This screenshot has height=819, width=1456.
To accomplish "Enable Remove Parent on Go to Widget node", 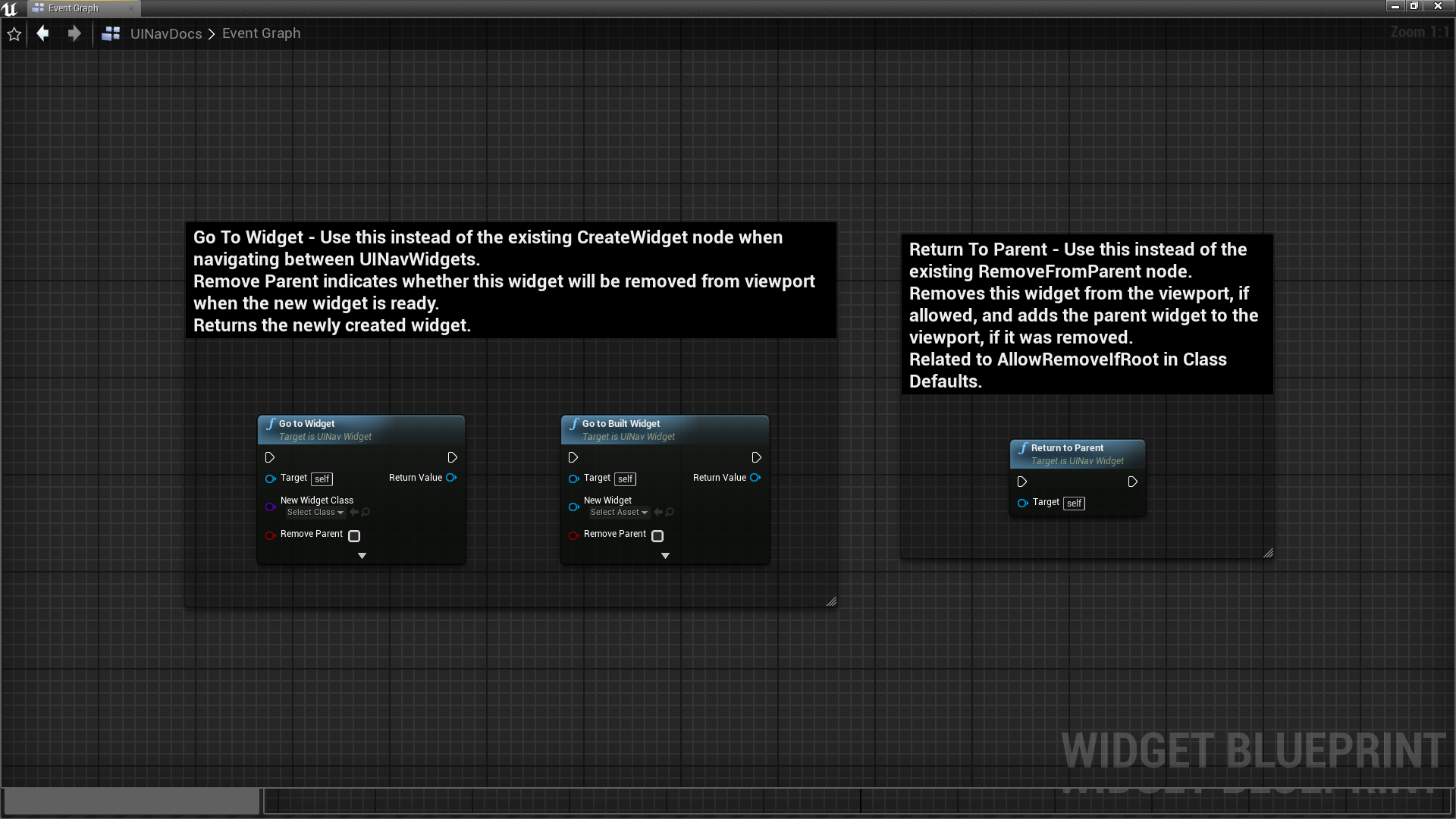I will (354, 536).
